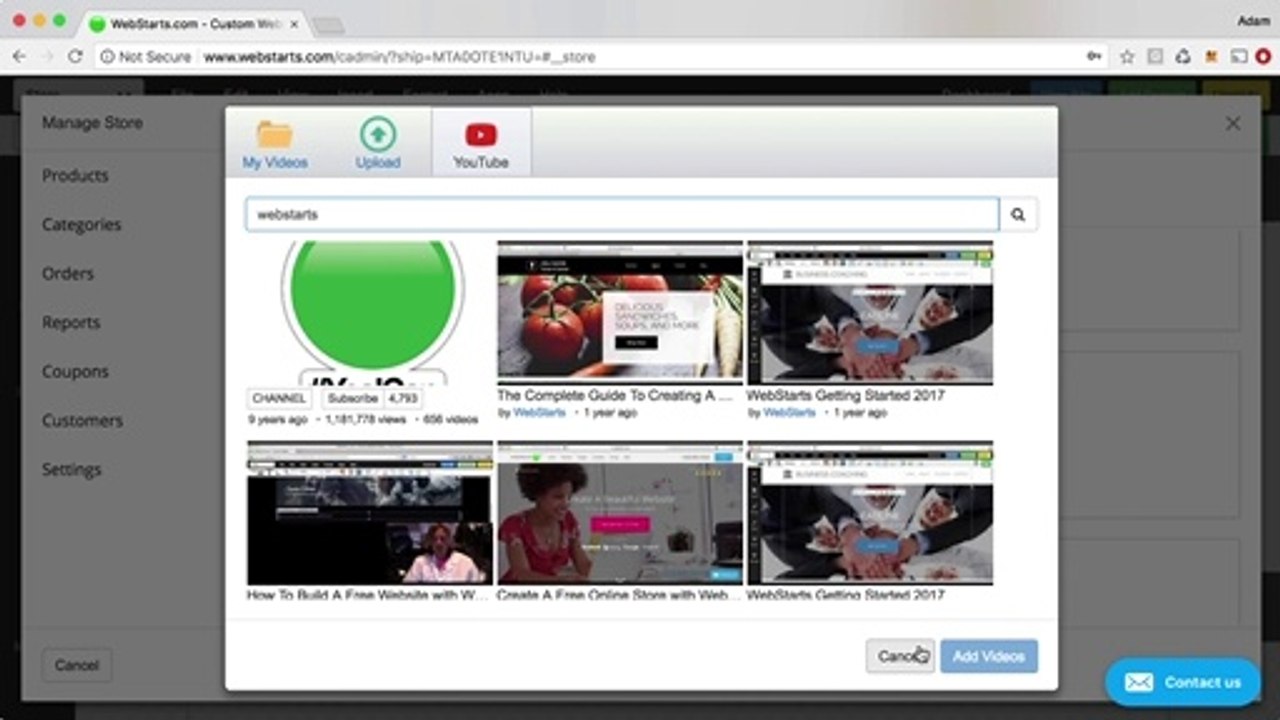The image size is (1280, 720).
Task: Open Products in Manage Store sidebar
Action: [75, 175]
